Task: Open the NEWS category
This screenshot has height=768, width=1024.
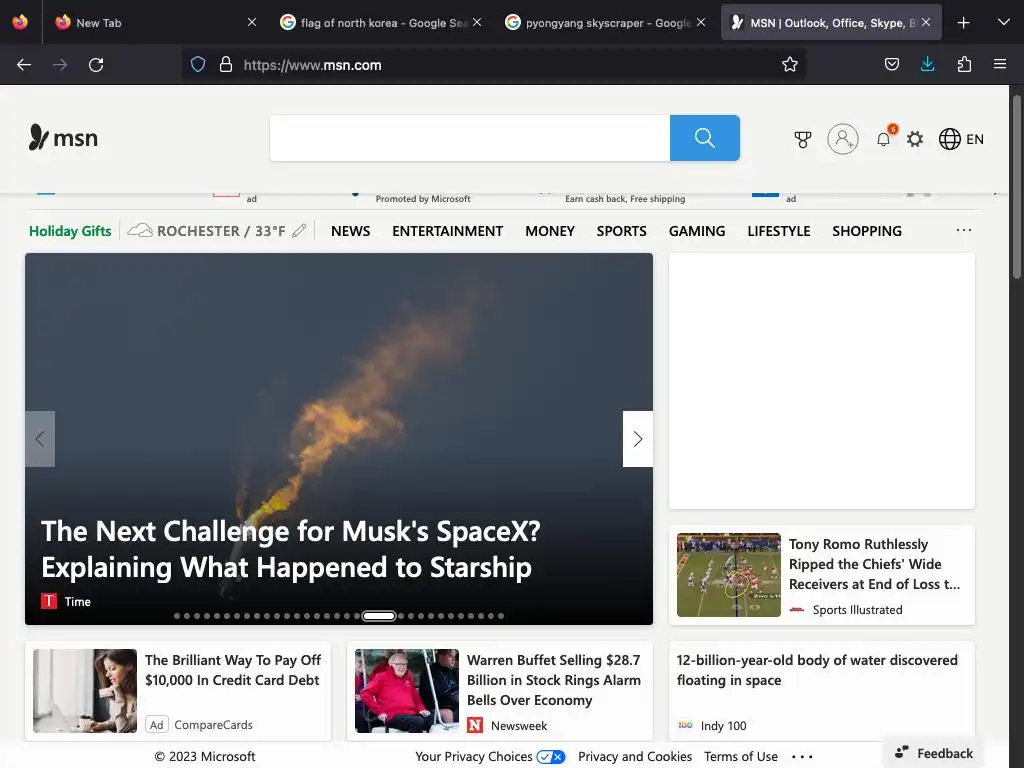Action: point(351,231)
